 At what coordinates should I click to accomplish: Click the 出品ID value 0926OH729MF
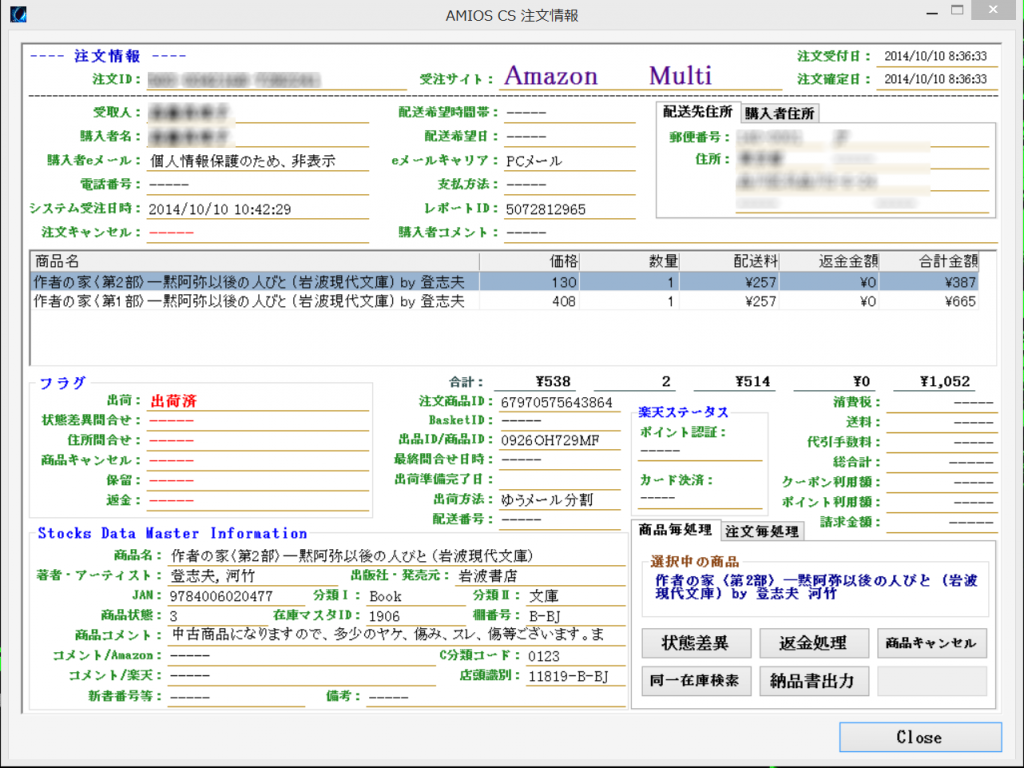[550, 441]
